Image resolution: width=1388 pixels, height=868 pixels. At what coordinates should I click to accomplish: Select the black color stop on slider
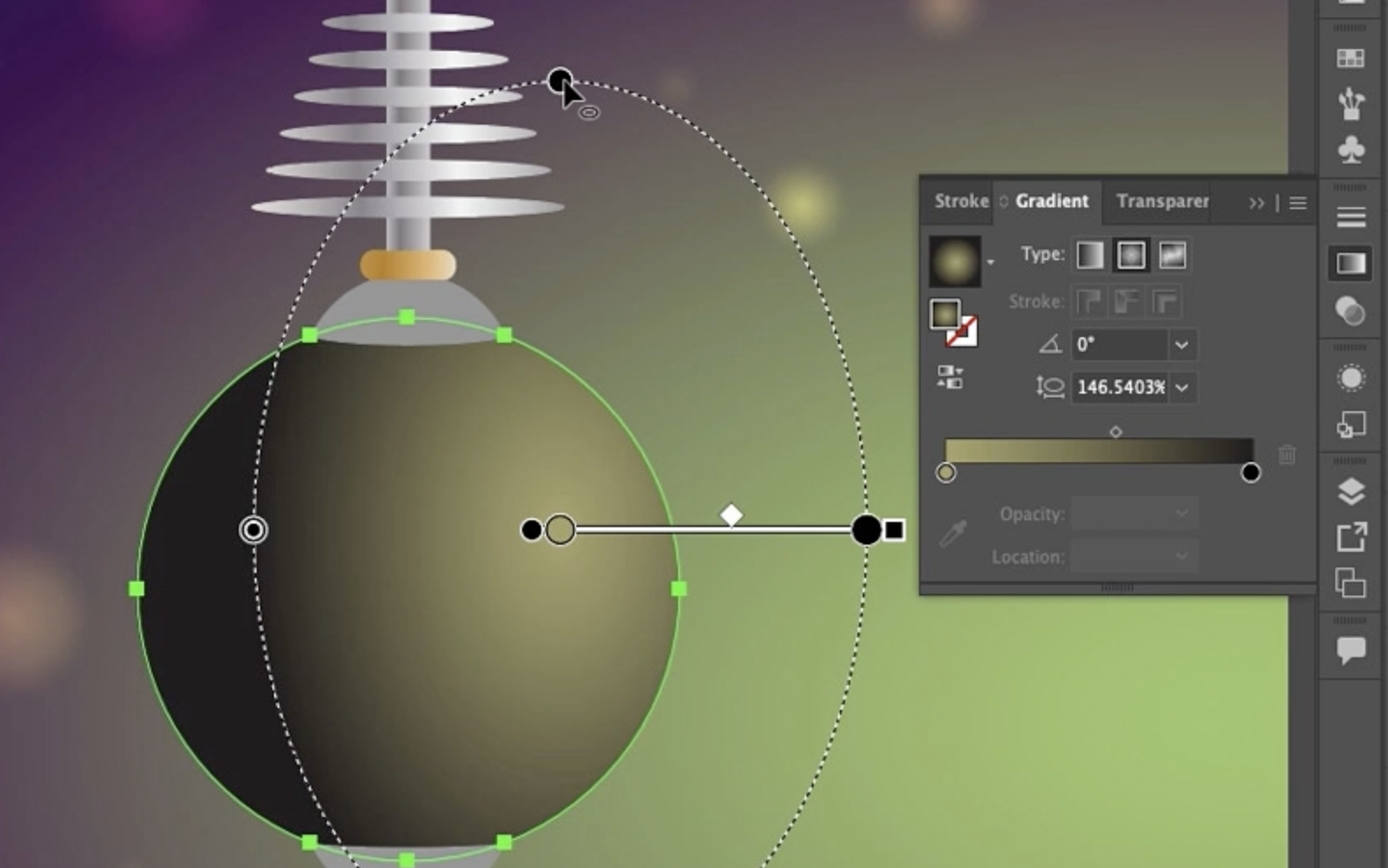(x=1250, y=473)
